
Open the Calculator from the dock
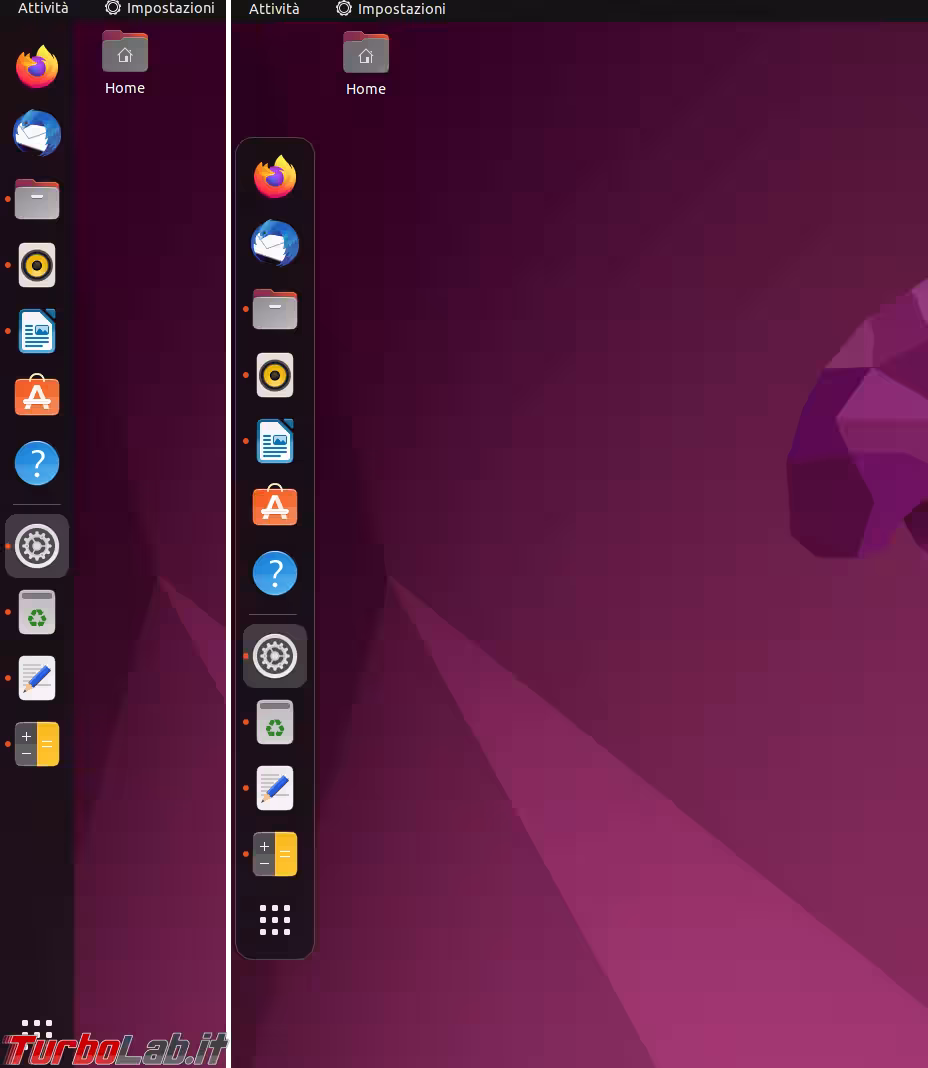(x=275, y=854)
